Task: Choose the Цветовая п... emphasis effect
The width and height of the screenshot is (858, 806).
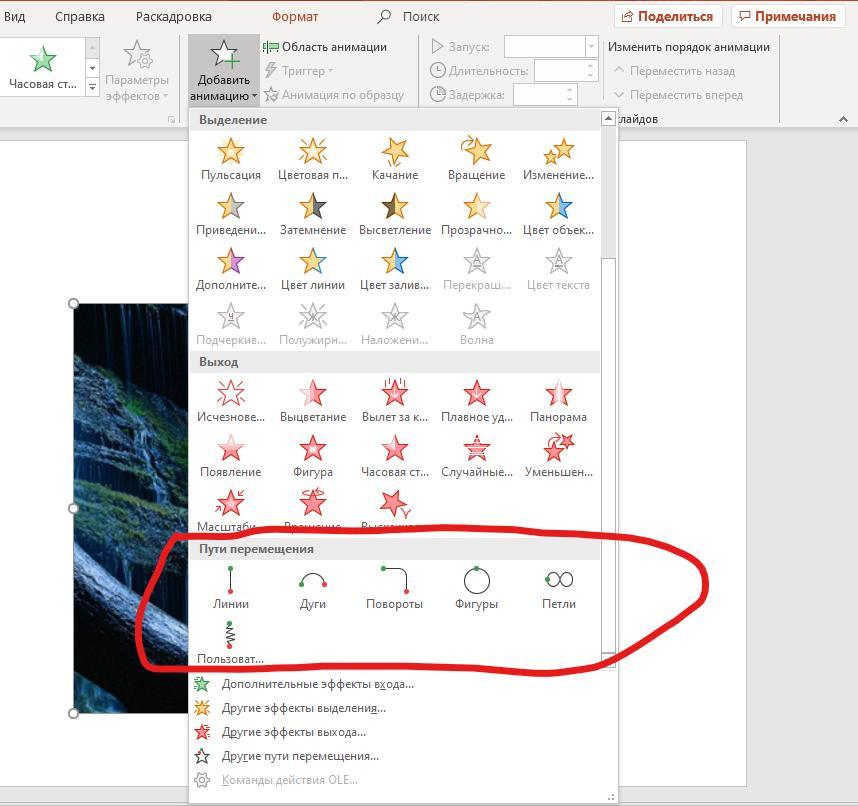Action: tap(312, 159)
